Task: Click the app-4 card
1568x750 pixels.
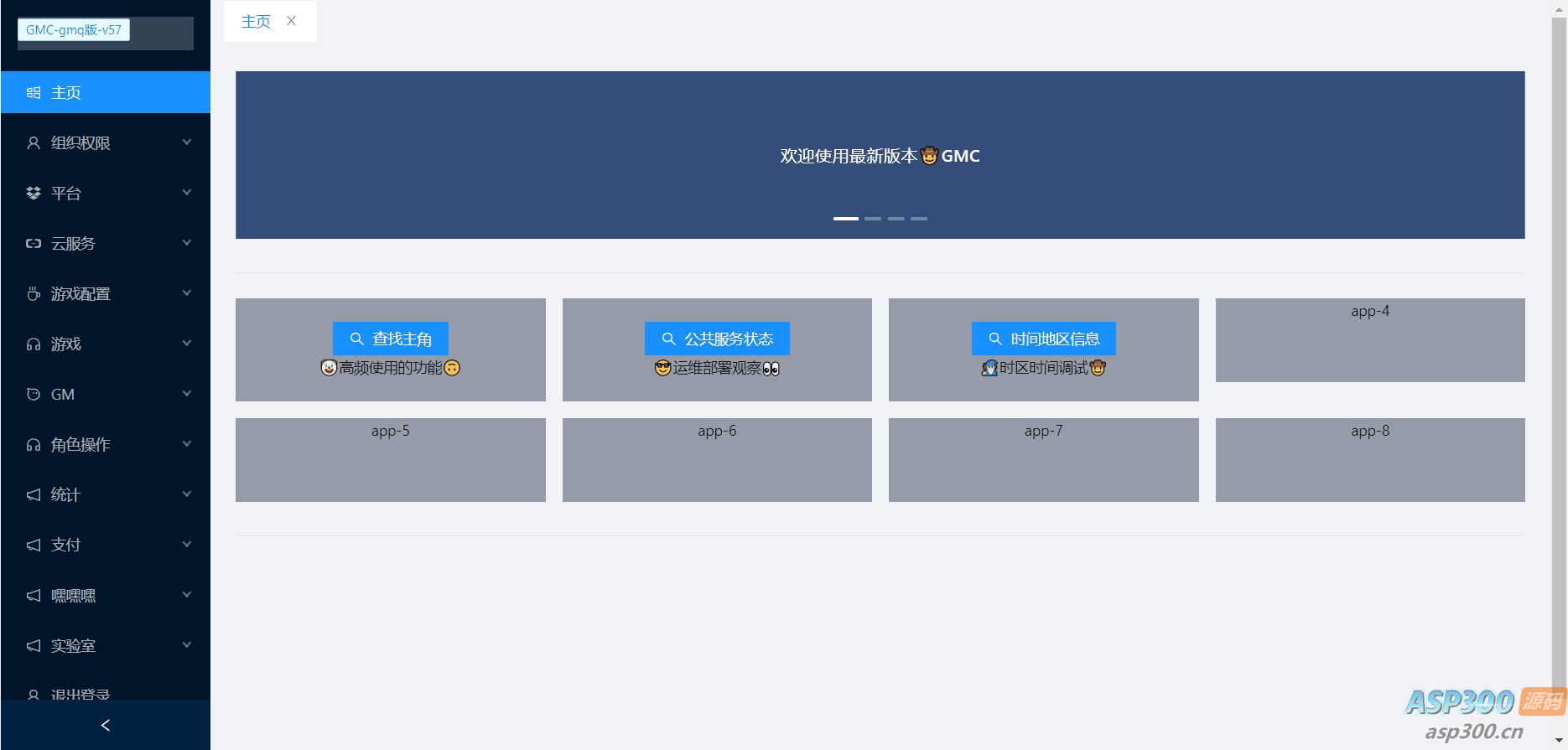Action: 1370,340
